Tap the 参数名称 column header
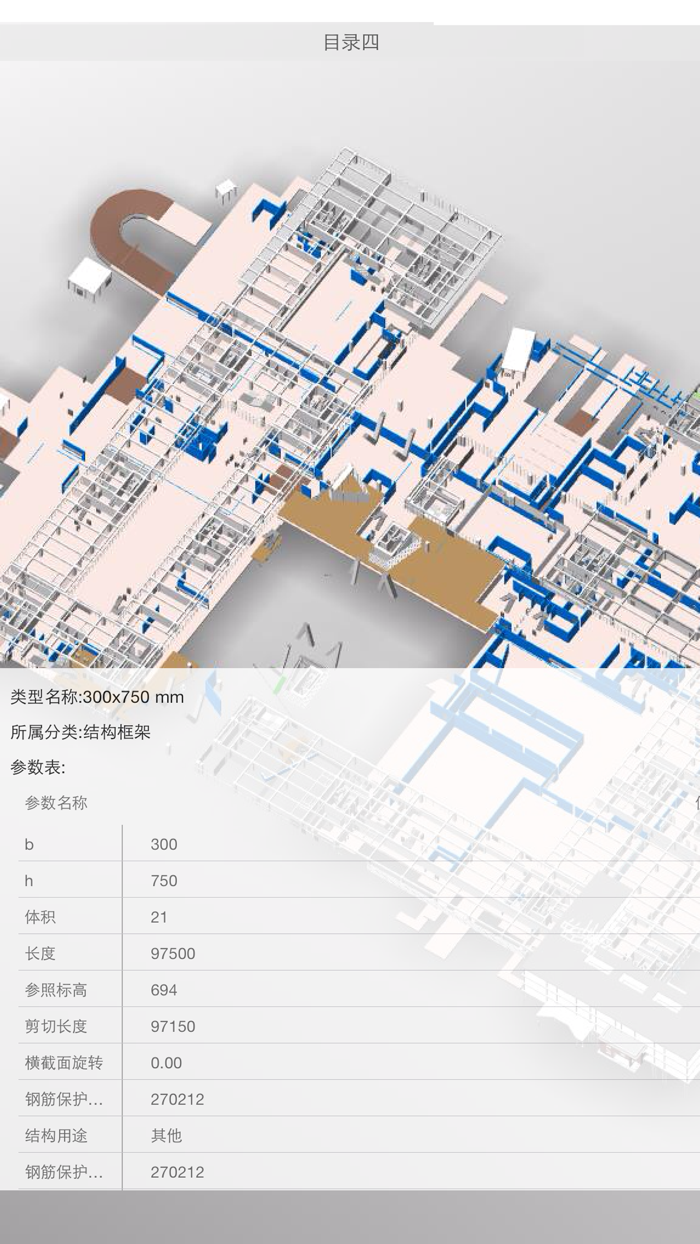This screenshot has height=1244, width=700. (x=56, y=803)
